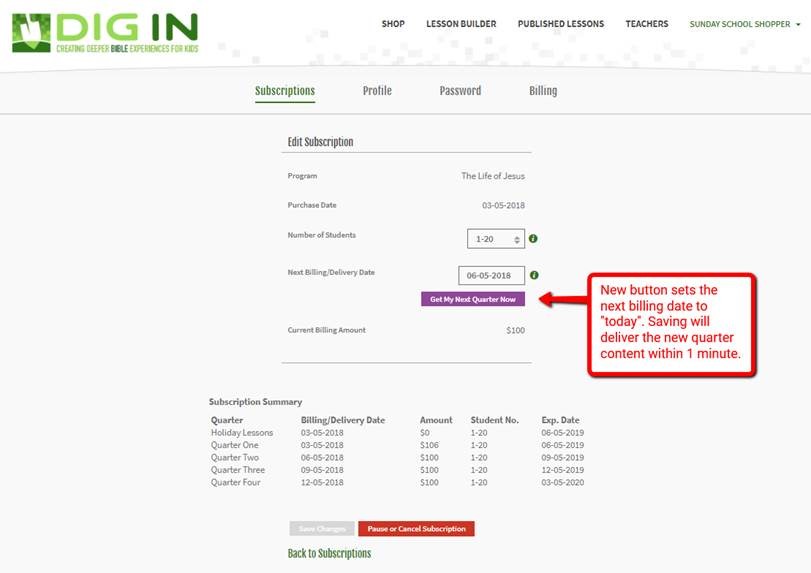The height and width of the screenshot is (573, 811).
Task: Switch to the Subscriptions tab
Action: point(284,91)
